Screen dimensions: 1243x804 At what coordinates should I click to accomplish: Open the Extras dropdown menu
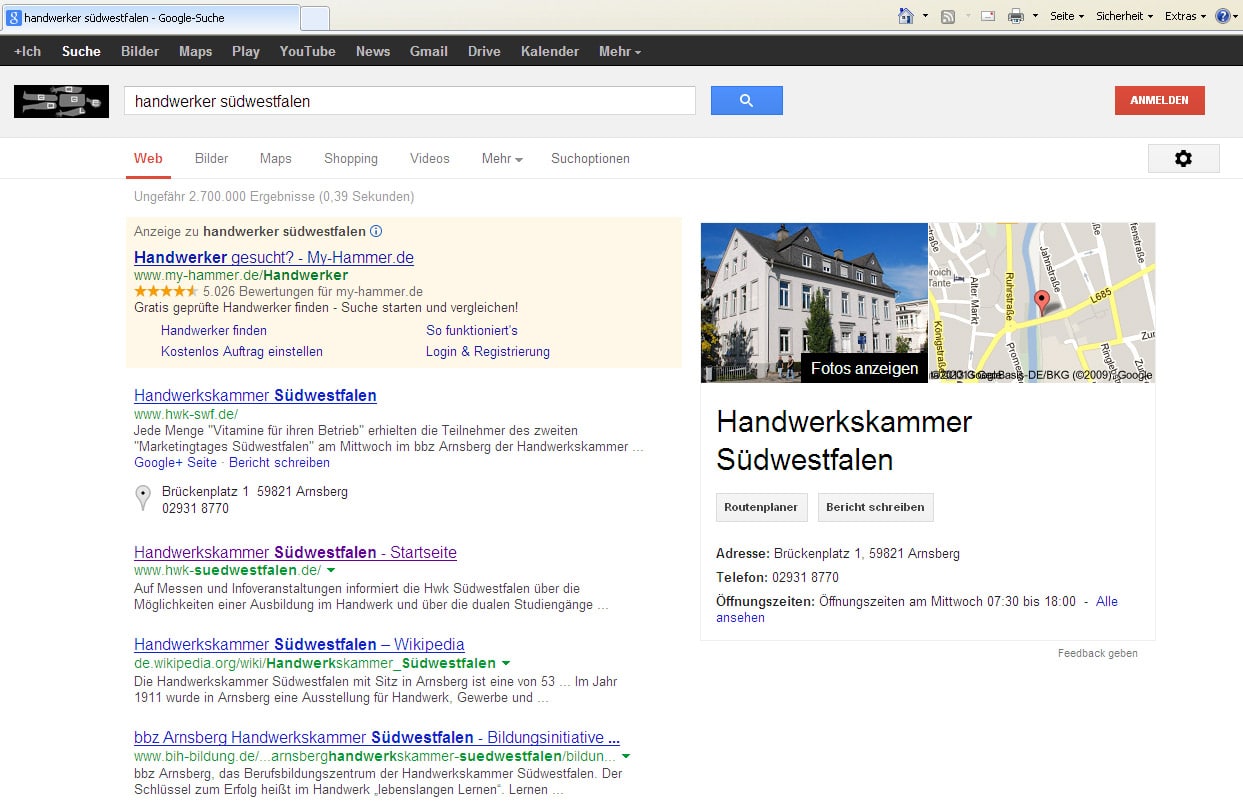tap(1185, 16)
